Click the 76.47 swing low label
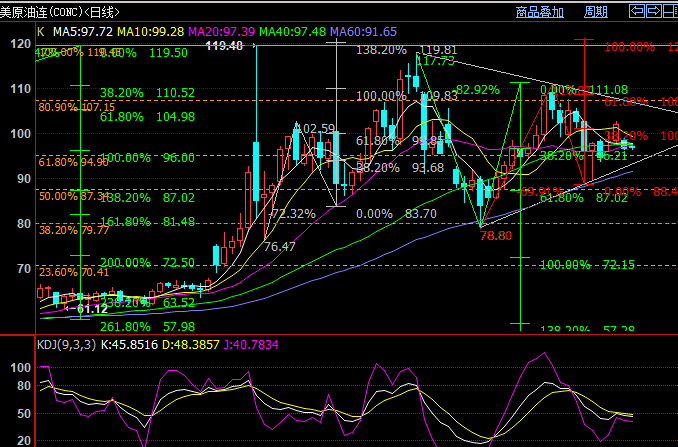The height and width of the screenshot is (447, 678). (x=280, y=247)
